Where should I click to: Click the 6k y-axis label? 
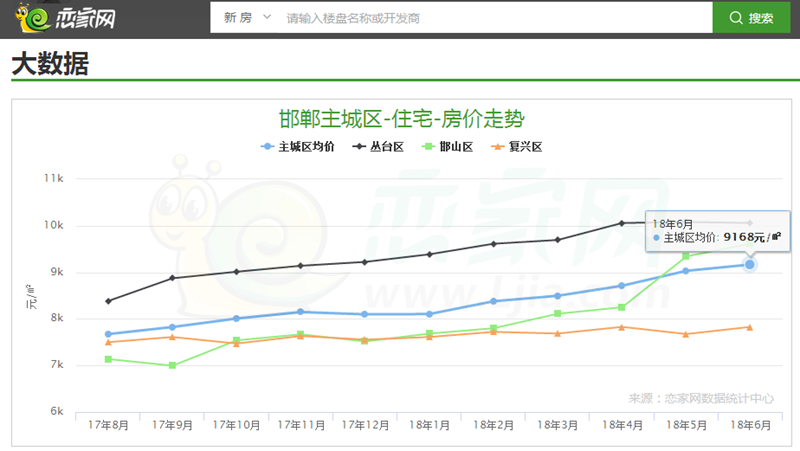click(x=57, y=411)
